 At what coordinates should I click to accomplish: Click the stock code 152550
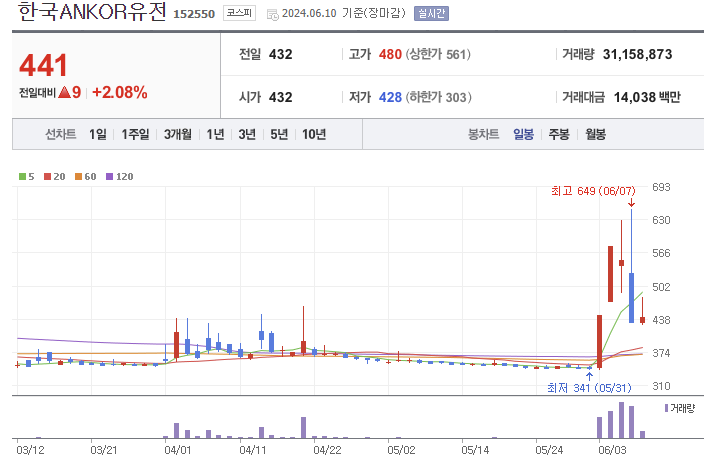click(x=194, y=14)
